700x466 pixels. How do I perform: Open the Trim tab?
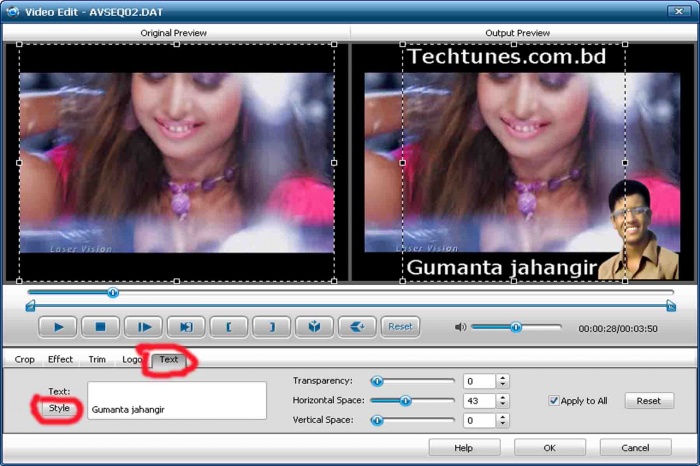click(97, 359)
